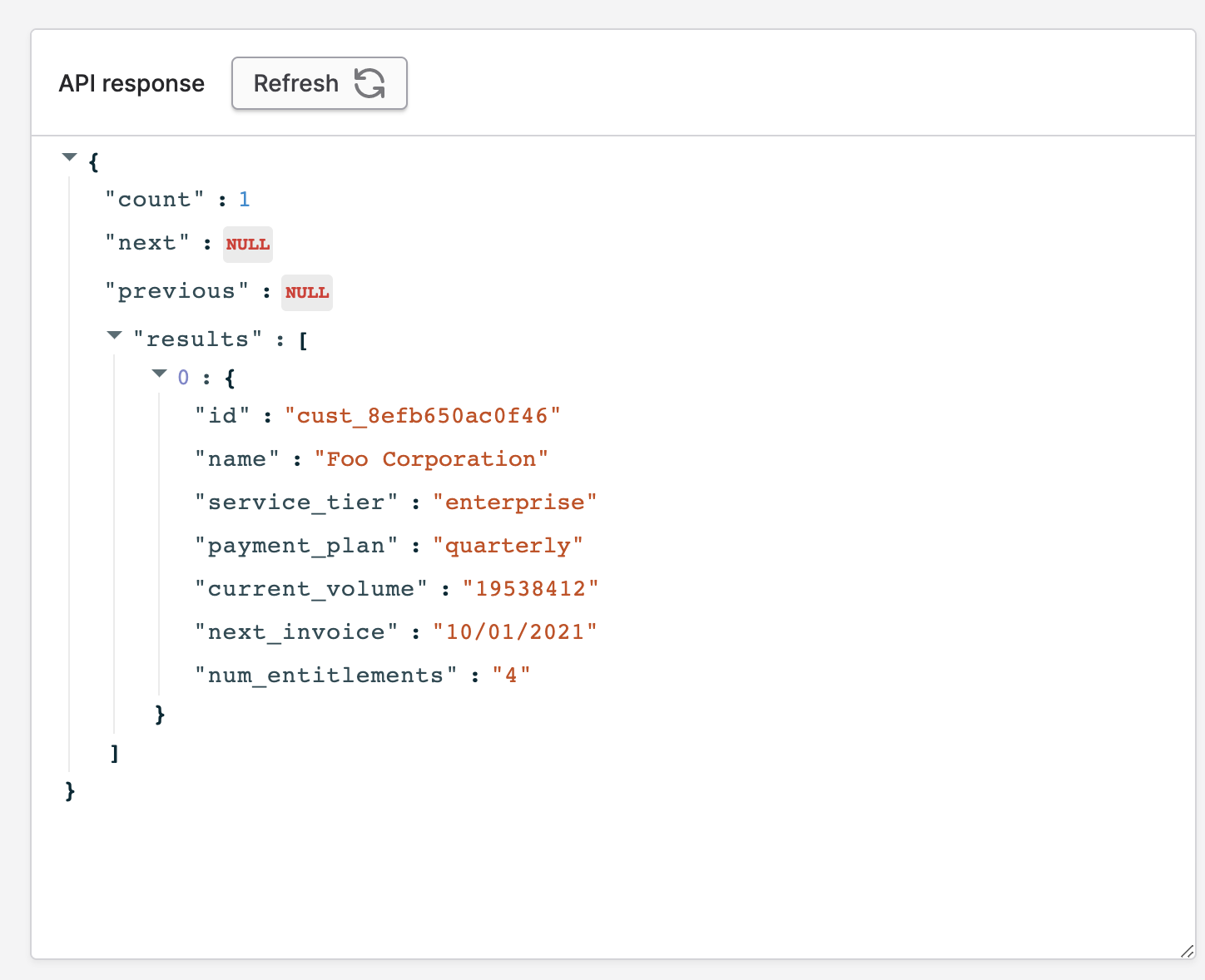Select the API response heading text
This screenshot has width=1205, height=980.
coord(131,83)
